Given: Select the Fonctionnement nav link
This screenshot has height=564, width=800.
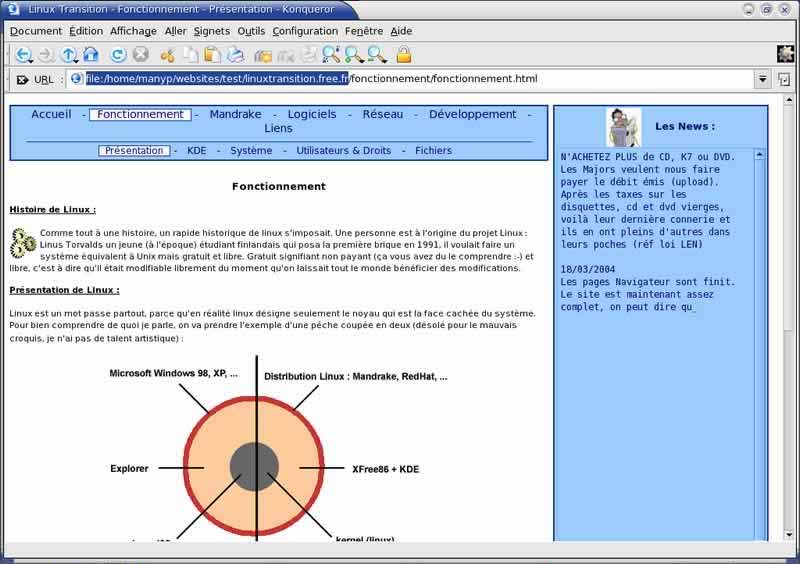Looking at the screenshot, I should (x=140, y=114).
